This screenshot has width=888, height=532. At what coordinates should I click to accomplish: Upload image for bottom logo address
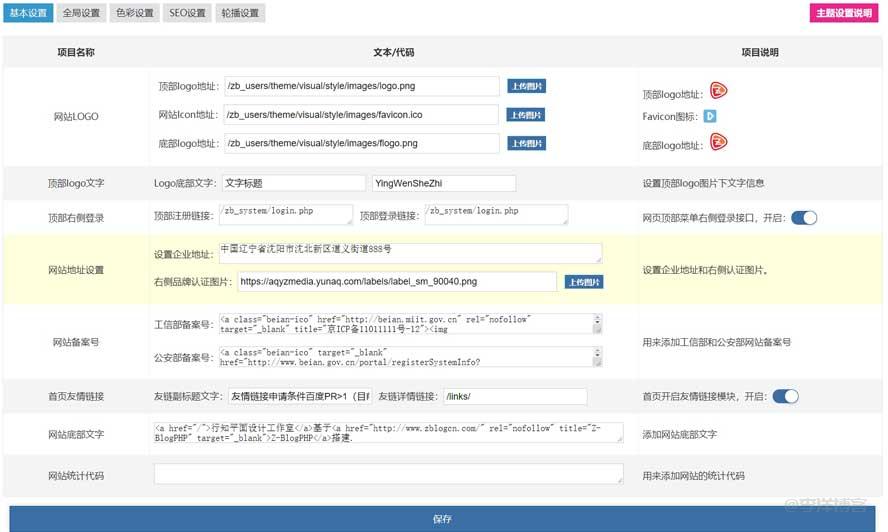tap(526, 144)
